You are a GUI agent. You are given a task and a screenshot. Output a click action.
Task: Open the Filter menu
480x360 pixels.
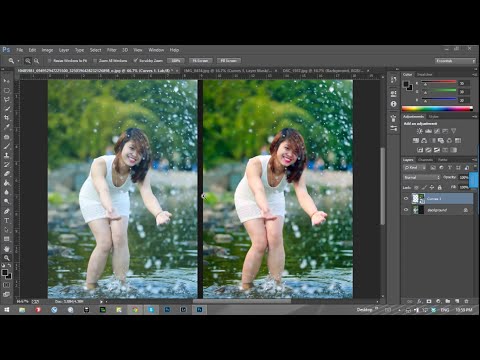click(x=112, y=50)
